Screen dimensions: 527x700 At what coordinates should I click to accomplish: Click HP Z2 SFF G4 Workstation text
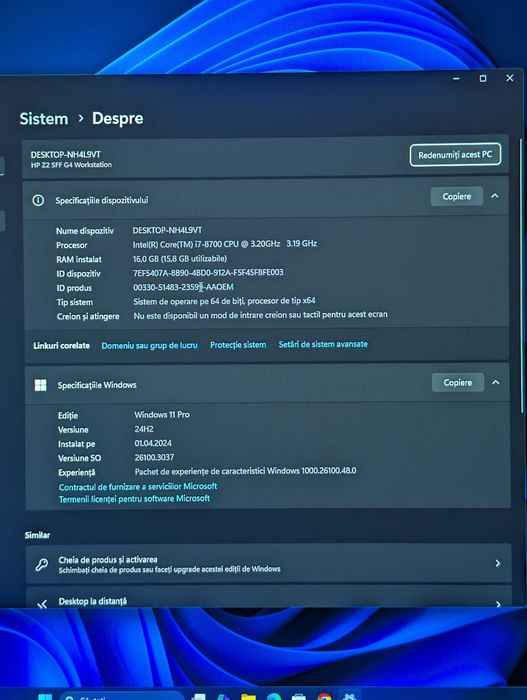[71, 165]
